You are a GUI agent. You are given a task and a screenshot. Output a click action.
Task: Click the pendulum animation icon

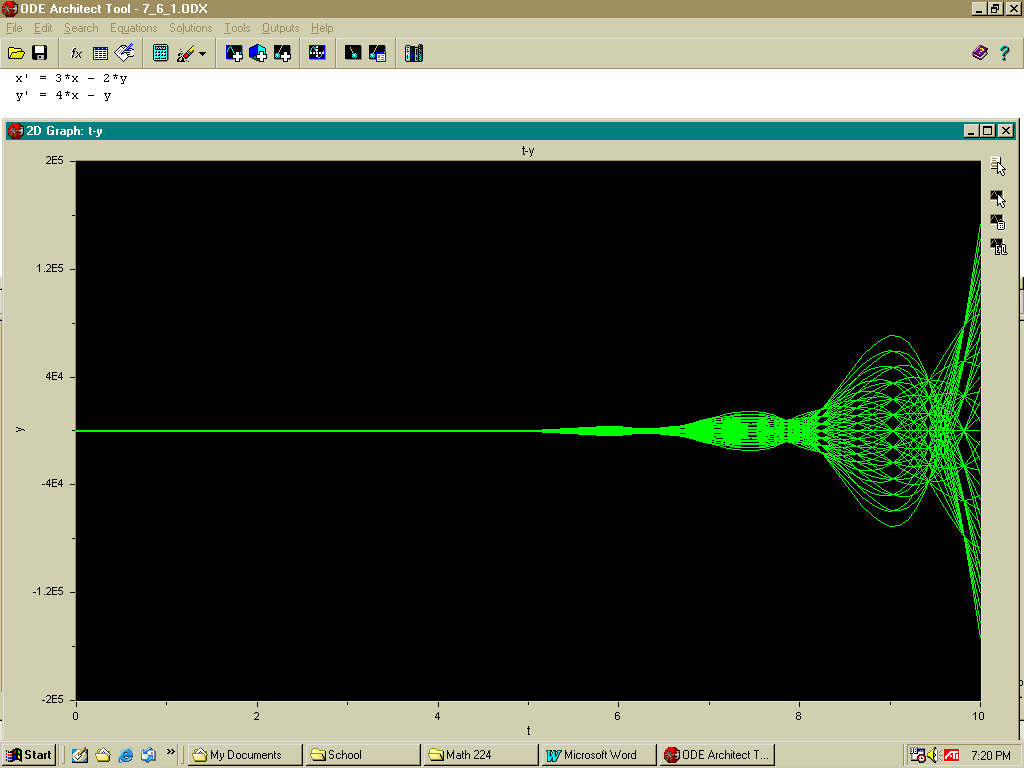coord(353,53)
